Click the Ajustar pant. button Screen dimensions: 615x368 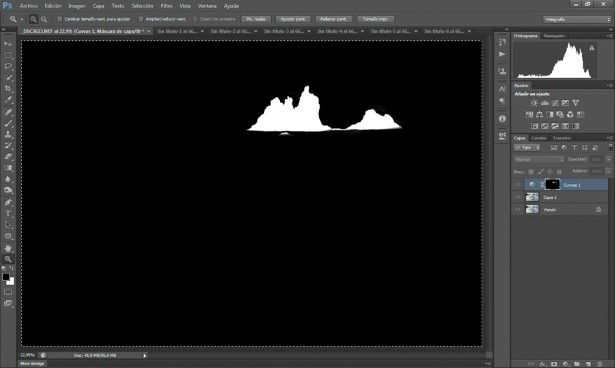[x=293, y=19]
